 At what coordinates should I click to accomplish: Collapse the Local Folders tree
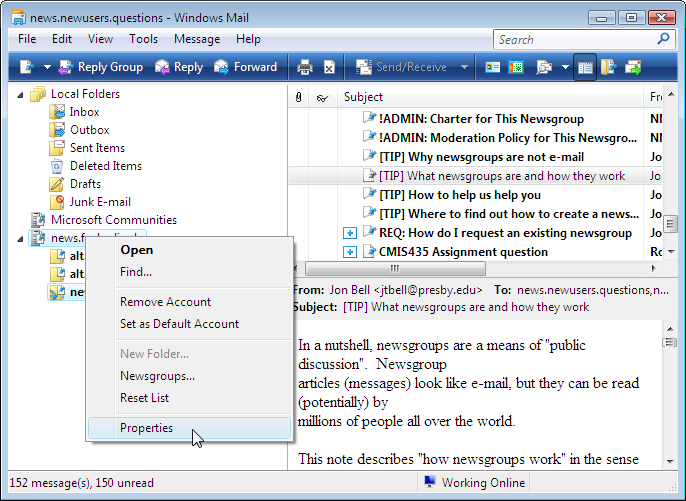click(x=22, y=94)
